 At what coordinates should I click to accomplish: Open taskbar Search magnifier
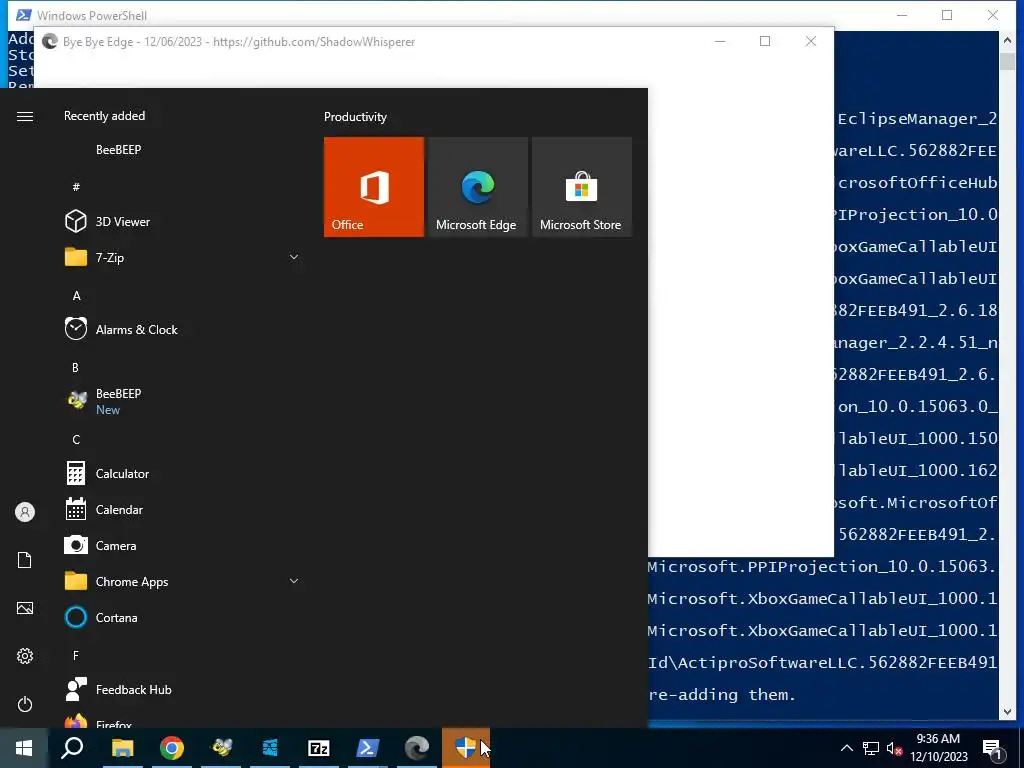(x=72, y=748)
